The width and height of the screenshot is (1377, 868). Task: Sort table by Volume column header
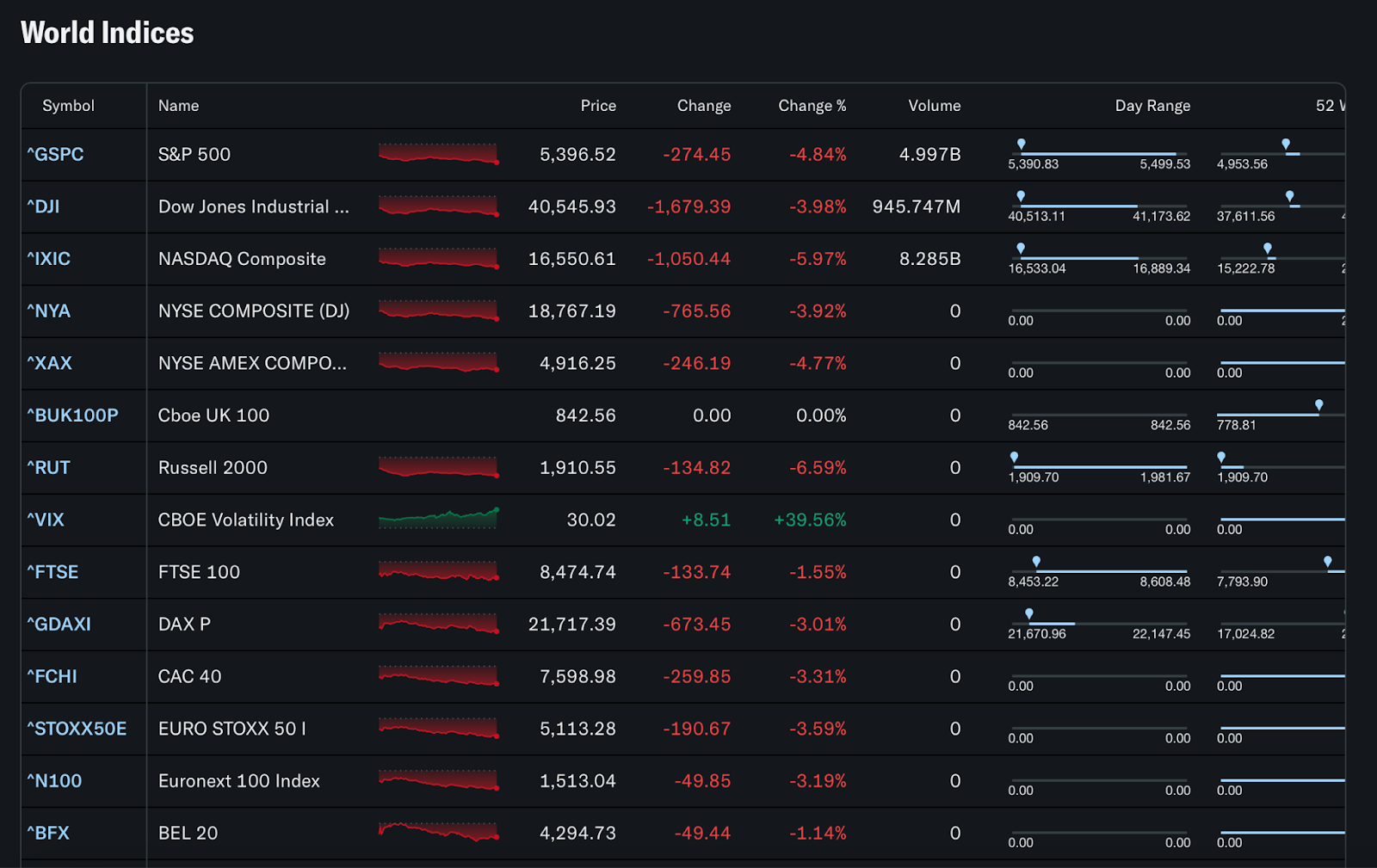[x=935, y=106]
